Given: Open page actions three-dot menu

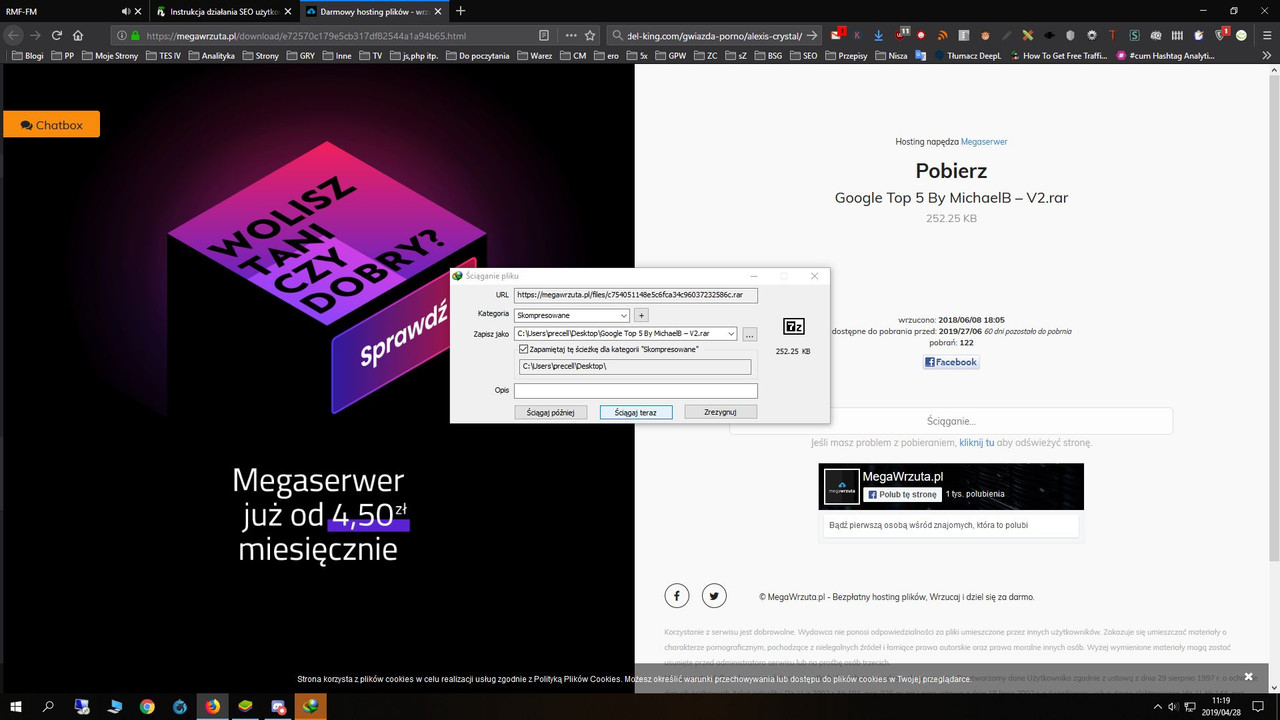Looking at the screenshot, I should [x=571, y=35].
